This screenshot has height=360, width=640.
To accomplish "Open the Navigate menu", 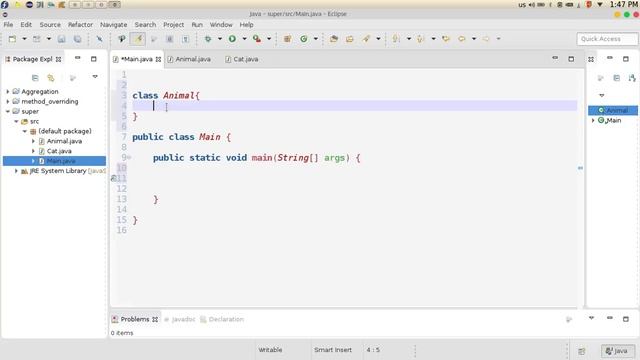I will point(113,24).
